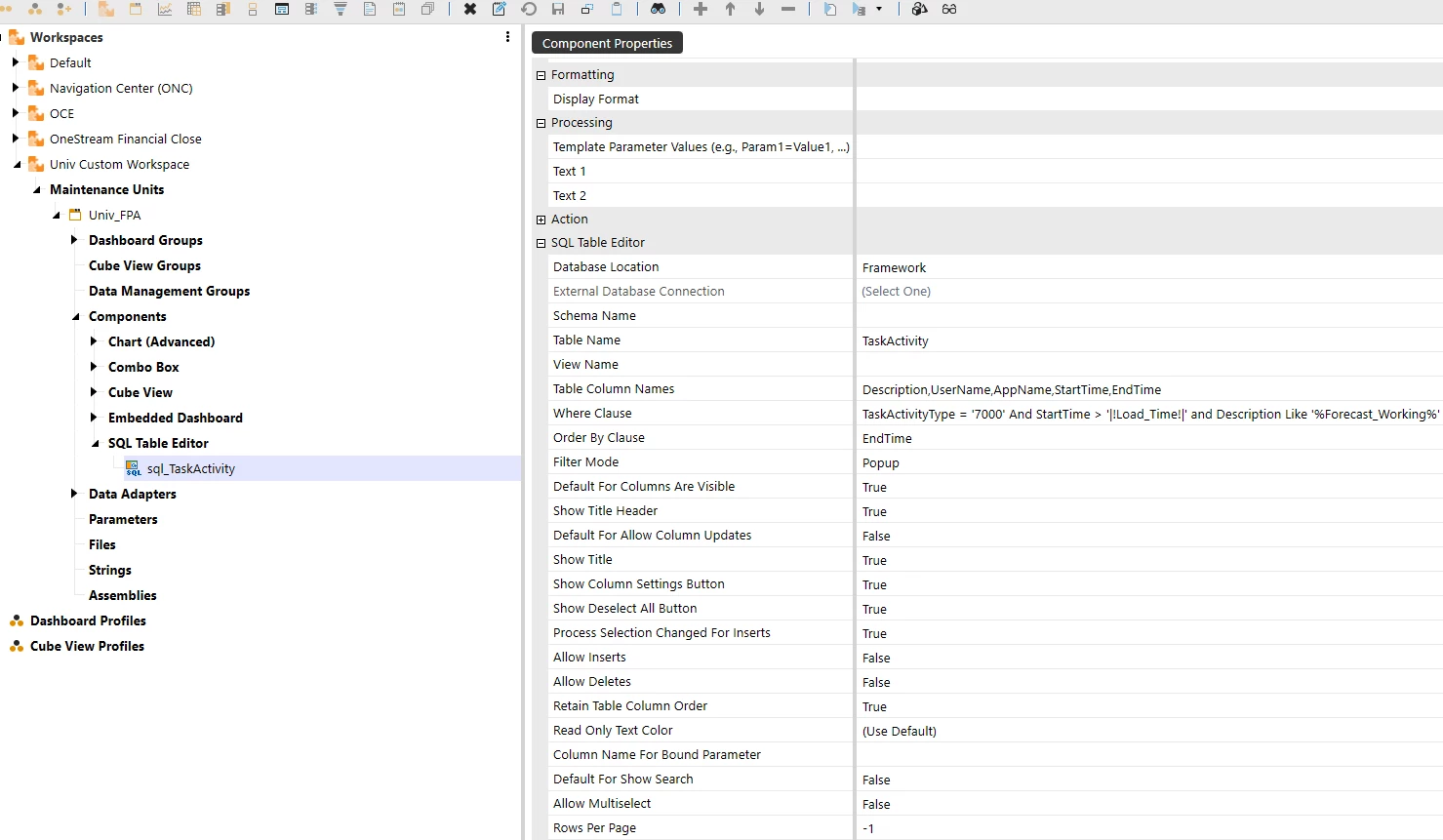
Task: Select Cube View Groups tree item
Action: pyautogui.click(x=144, y=265)
